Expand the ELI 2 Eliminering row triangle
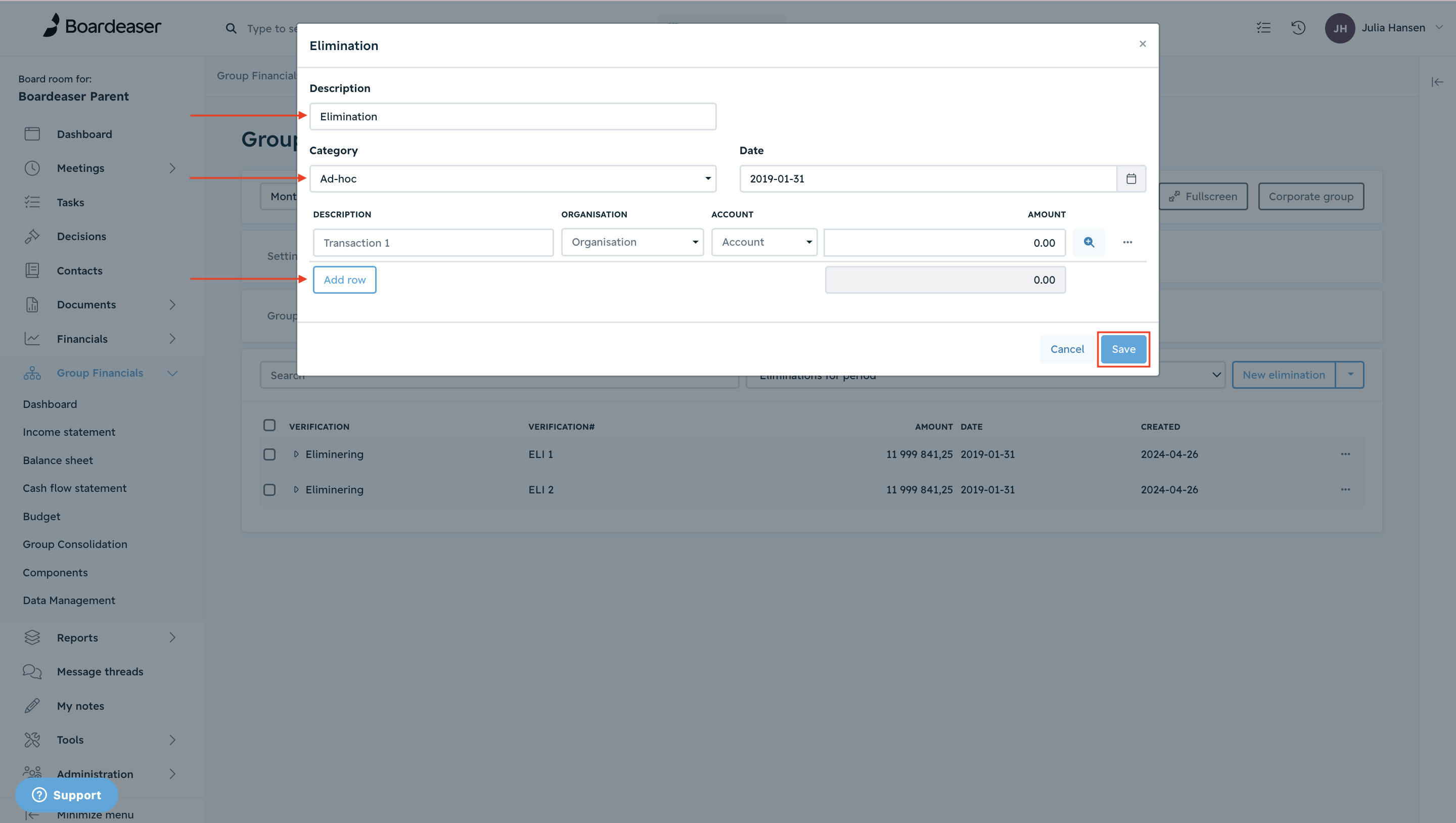The height and width of the screenshot is (823, 1456). pos(296,489)
